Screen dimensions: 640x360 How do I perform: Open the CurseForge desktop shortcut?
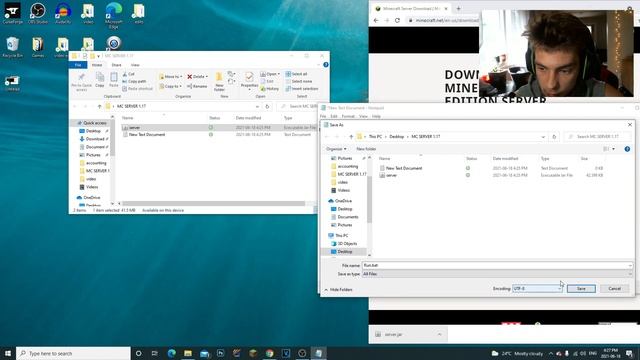(12, 13)
